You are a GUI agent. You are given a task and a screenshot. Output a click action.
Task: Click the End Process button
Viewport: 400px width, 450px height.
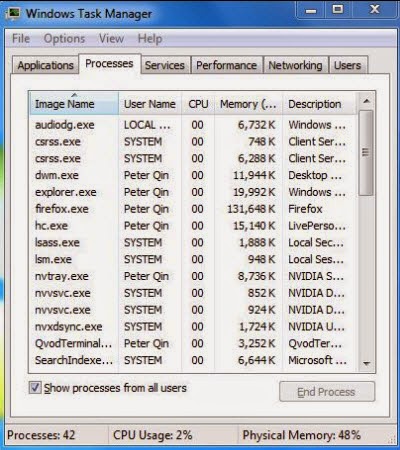point(327,392)
